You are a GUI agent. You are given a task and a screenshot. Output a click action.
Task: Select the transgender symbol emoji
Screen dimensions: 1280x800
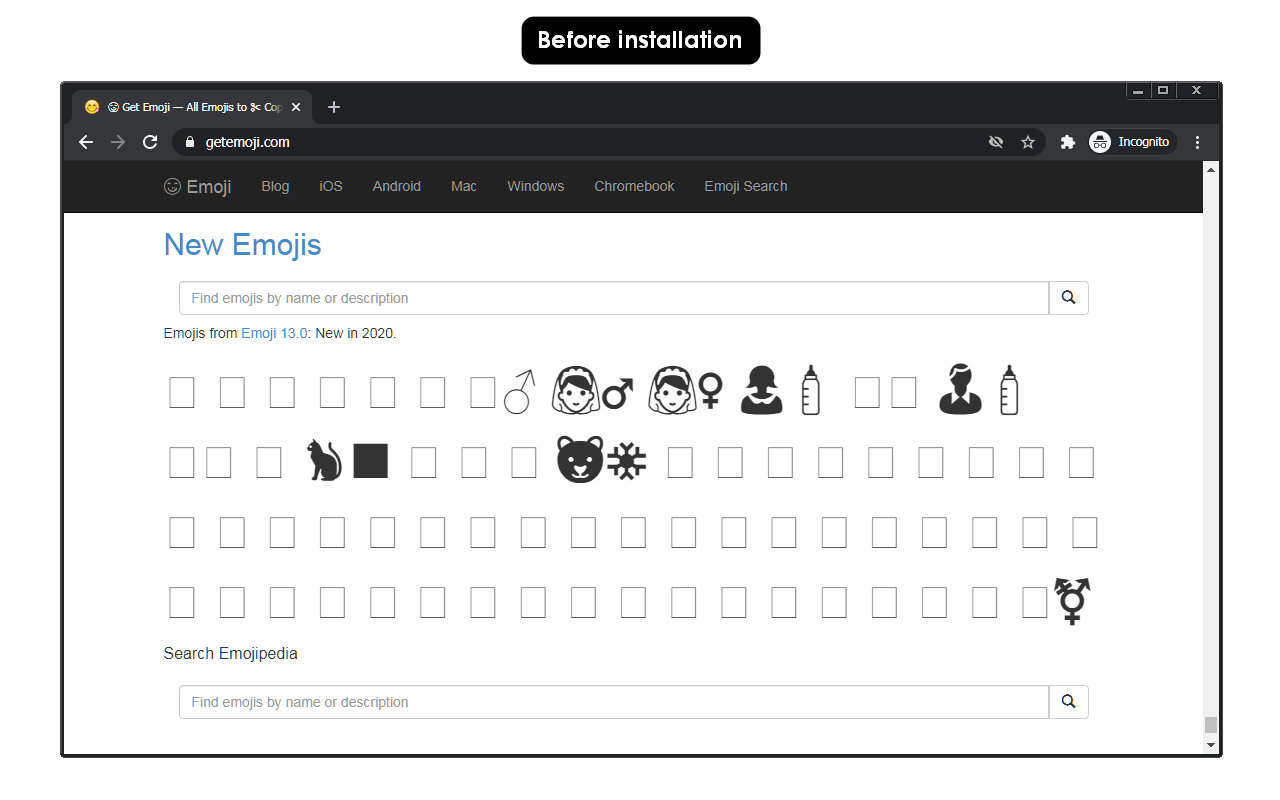coord(1073,601)
